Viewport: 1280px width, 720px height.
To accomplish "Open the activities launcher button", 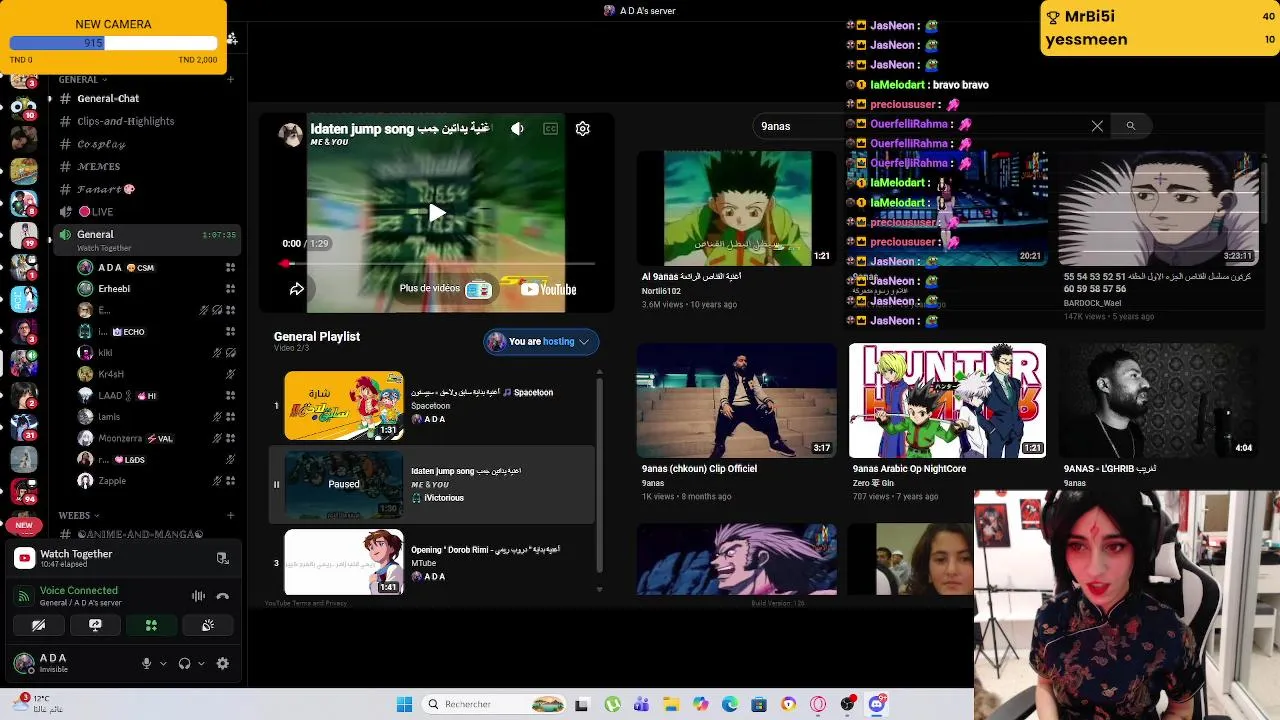I will [x=151, y=625].
